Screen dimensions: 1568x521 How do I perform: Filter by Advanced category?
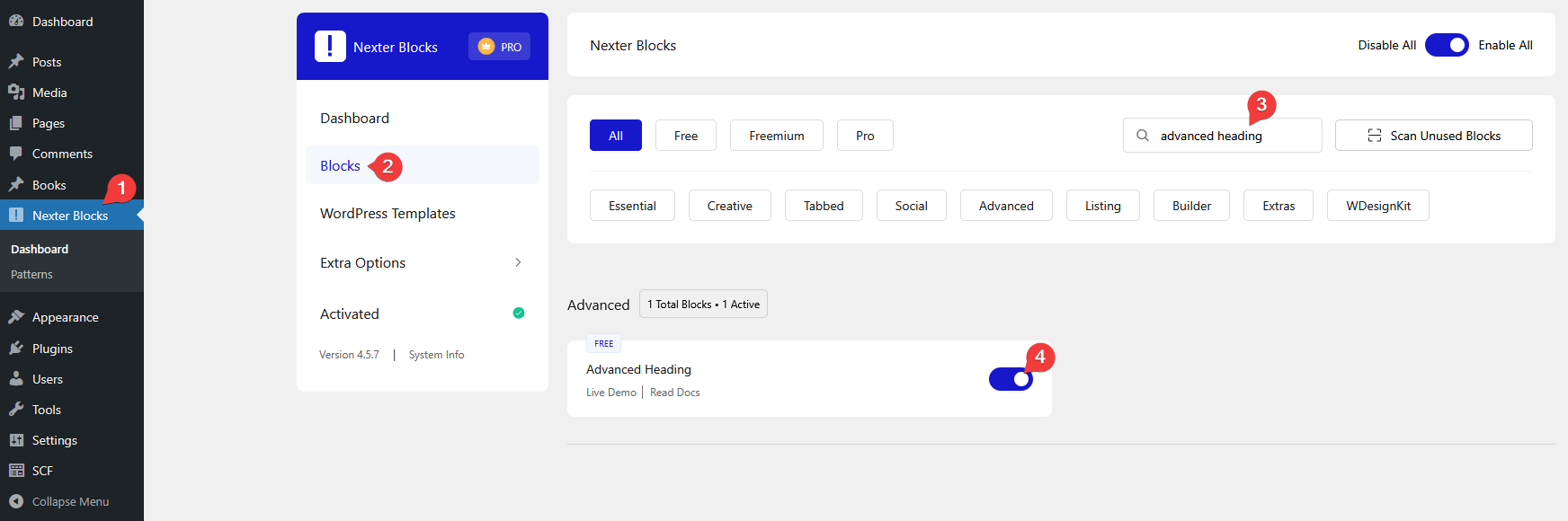(1006, 206)
